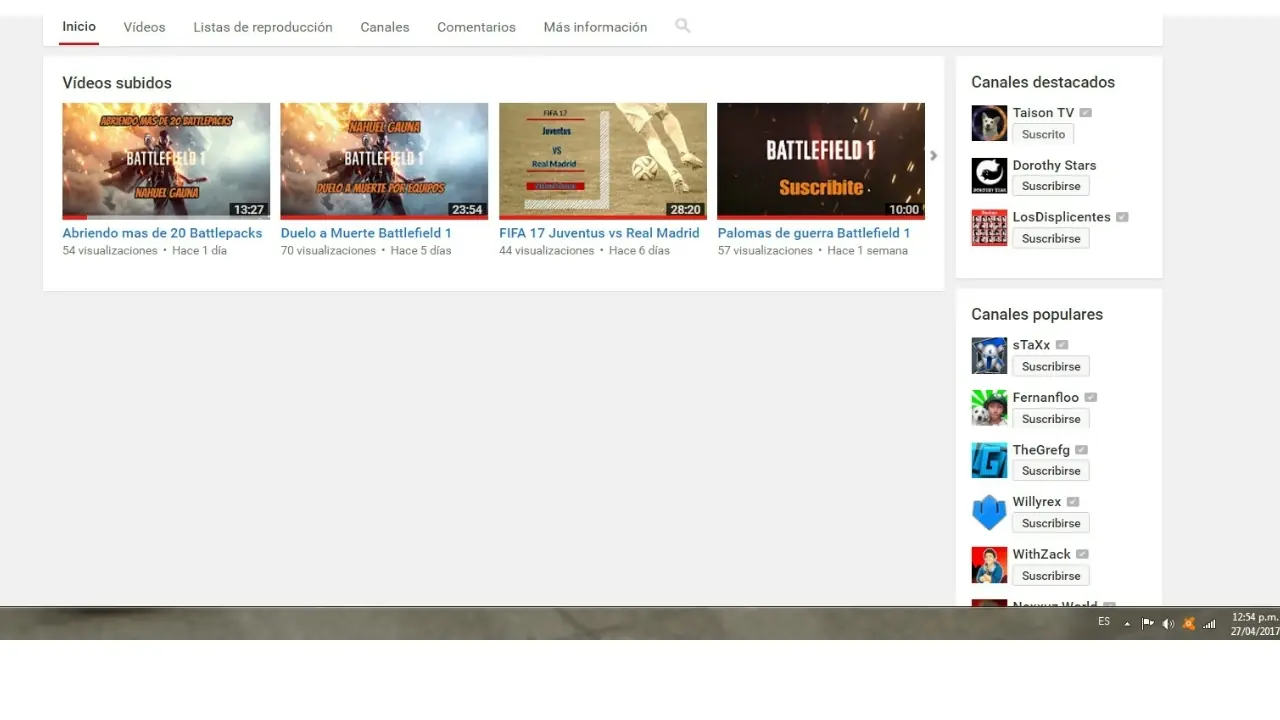Click Dorothy Stars channel avatar
Image resolution: width=1280 pixels, height=720 pixels.
(989, 175)
